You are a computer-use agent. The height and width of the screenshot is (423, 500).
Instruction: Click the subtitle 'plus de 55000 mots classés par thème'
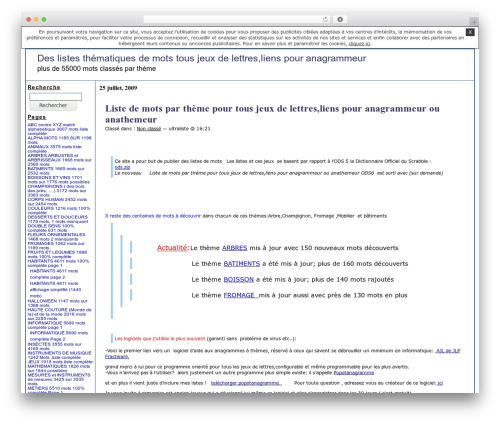coord(96,69)
